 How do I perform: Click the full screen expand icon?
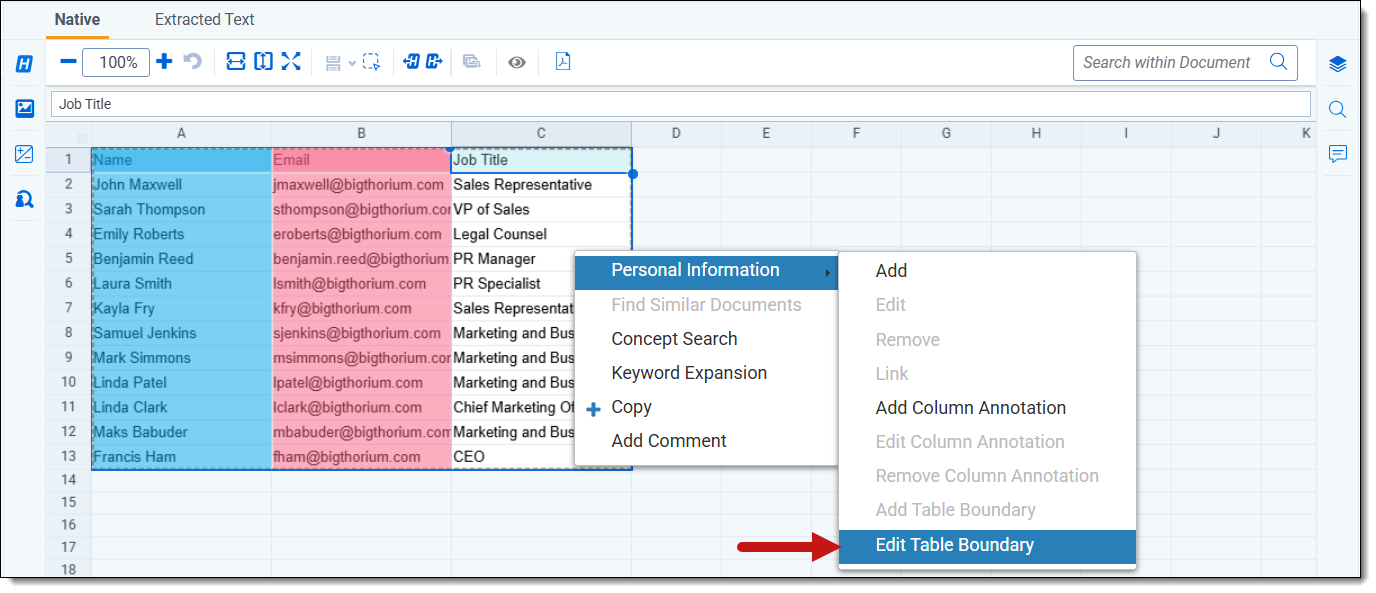pyautogui.click(x=291, y=62)
